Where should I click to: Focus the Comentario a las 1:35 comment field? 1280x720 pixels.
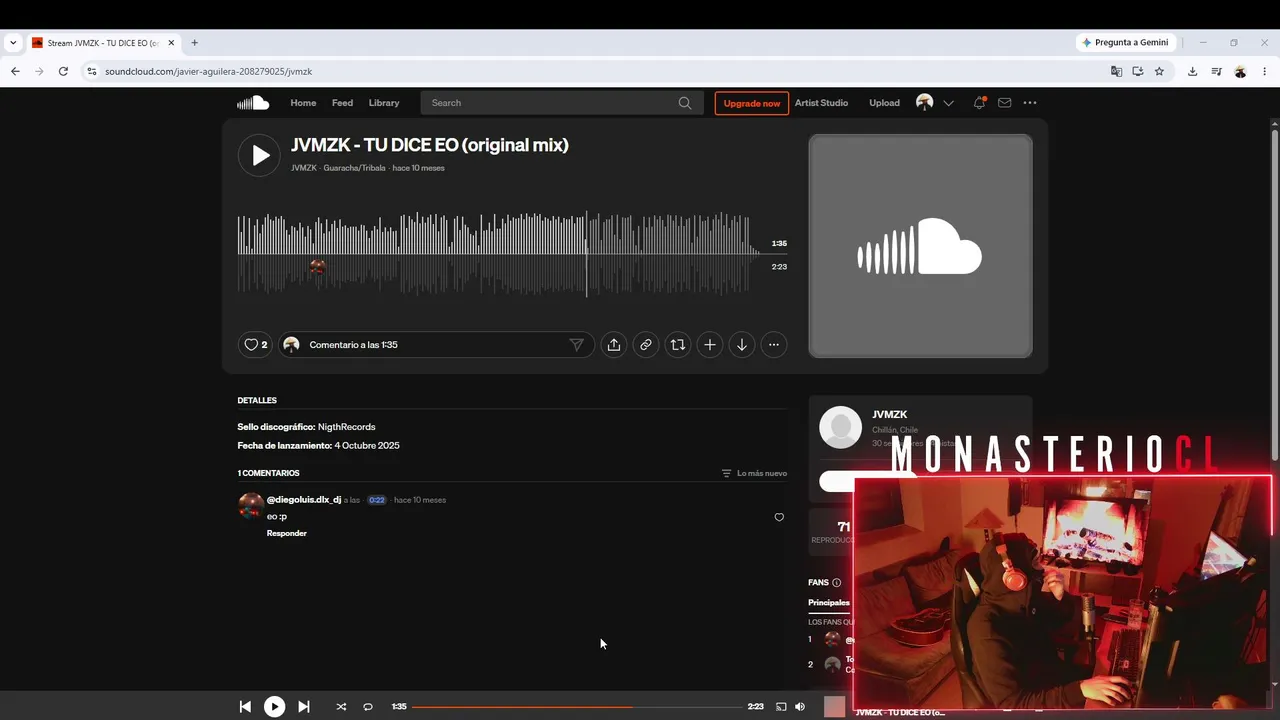pos(436,345)
